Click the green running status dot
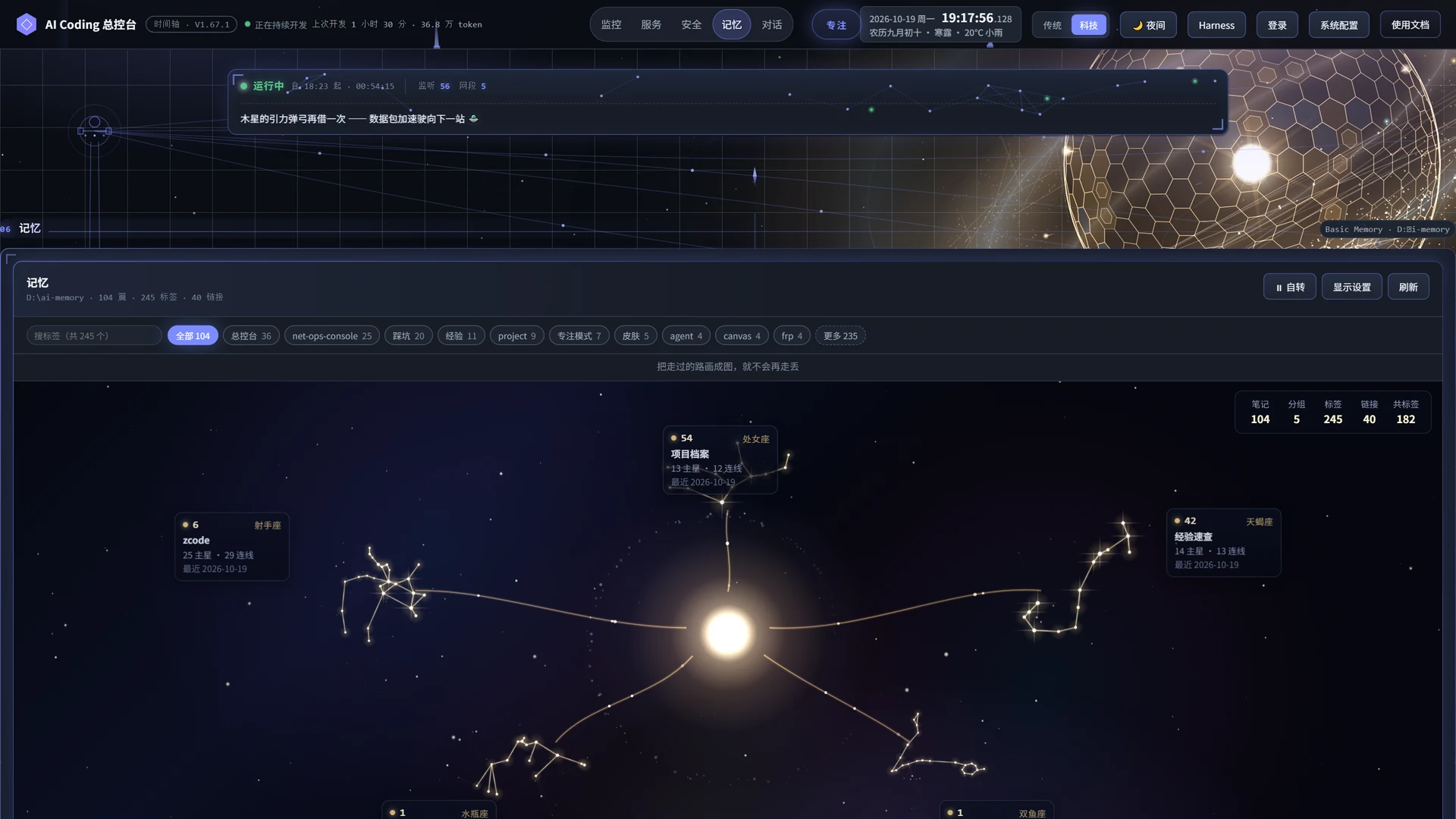1456x819 pixels. tap(244, 86)
